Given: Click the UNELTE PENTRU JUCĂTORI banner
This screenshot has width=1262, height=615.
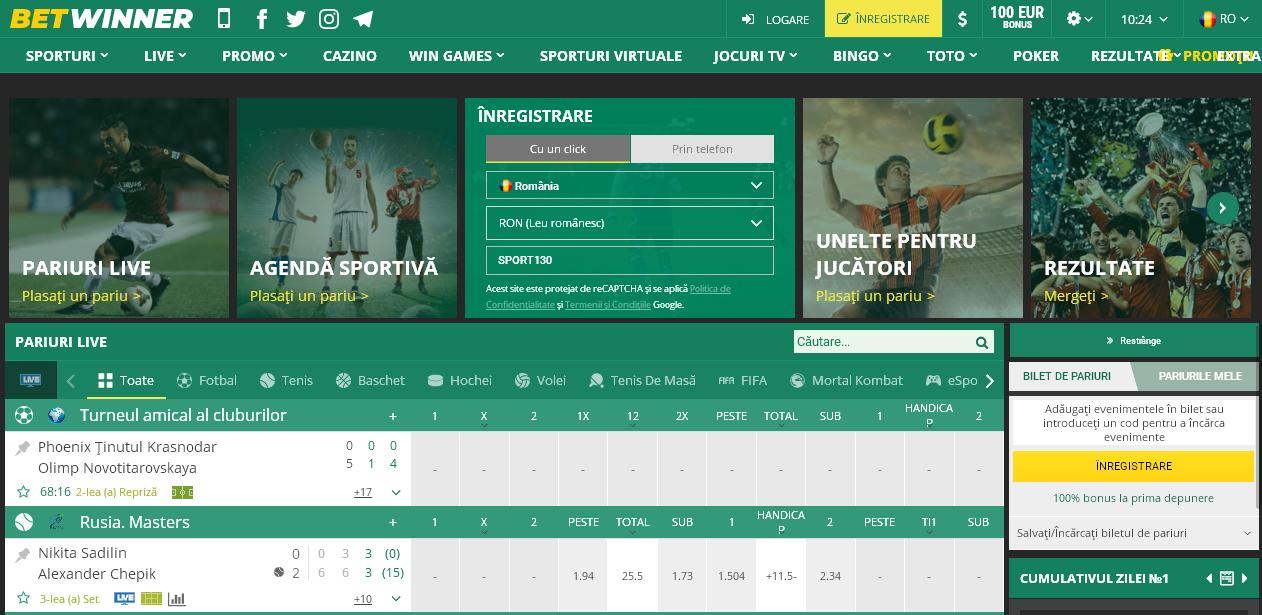Looking at the screenshot, I should coord(913,208).
